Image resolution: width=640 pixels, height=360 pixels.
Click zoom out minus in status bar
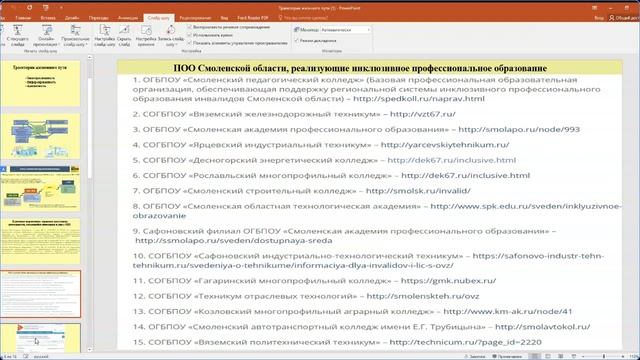tap(583, 356)
